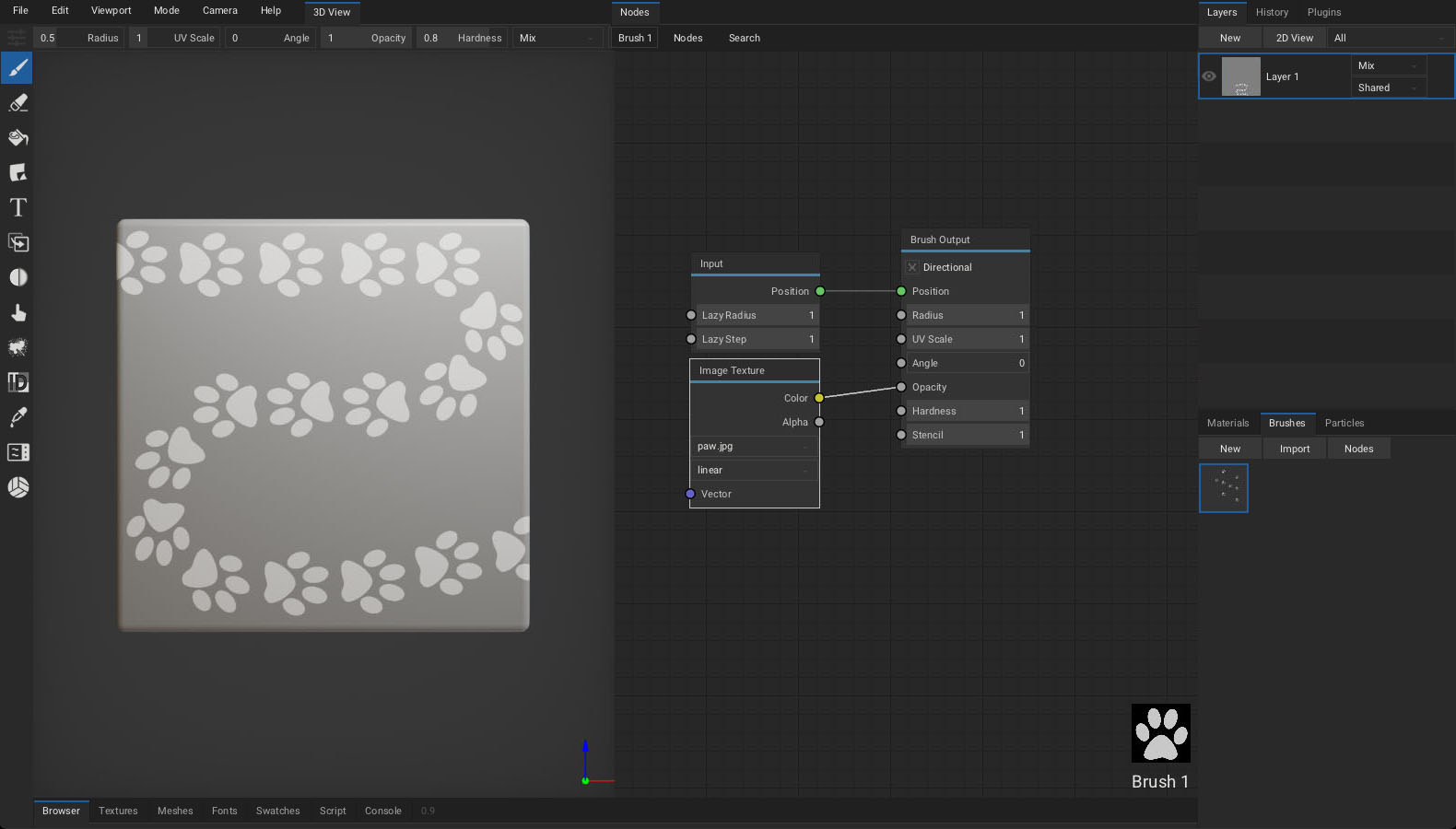Select the brush thumbnail in Brushes panel
The height and width of the screenshot is (829, 1456).
[1224, 488]
